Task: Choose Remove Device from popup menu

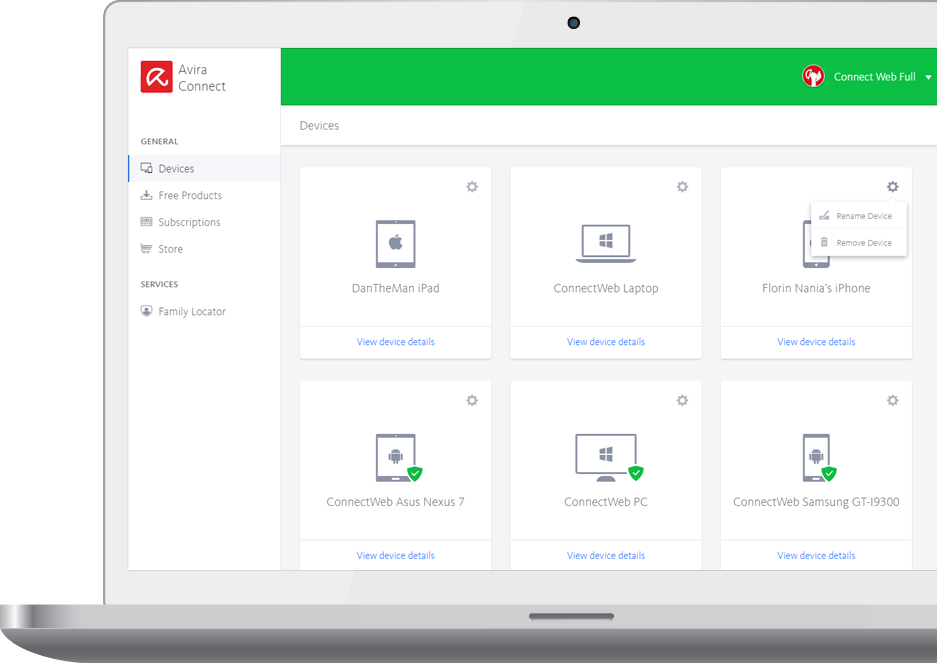Action: coord(859,243)
